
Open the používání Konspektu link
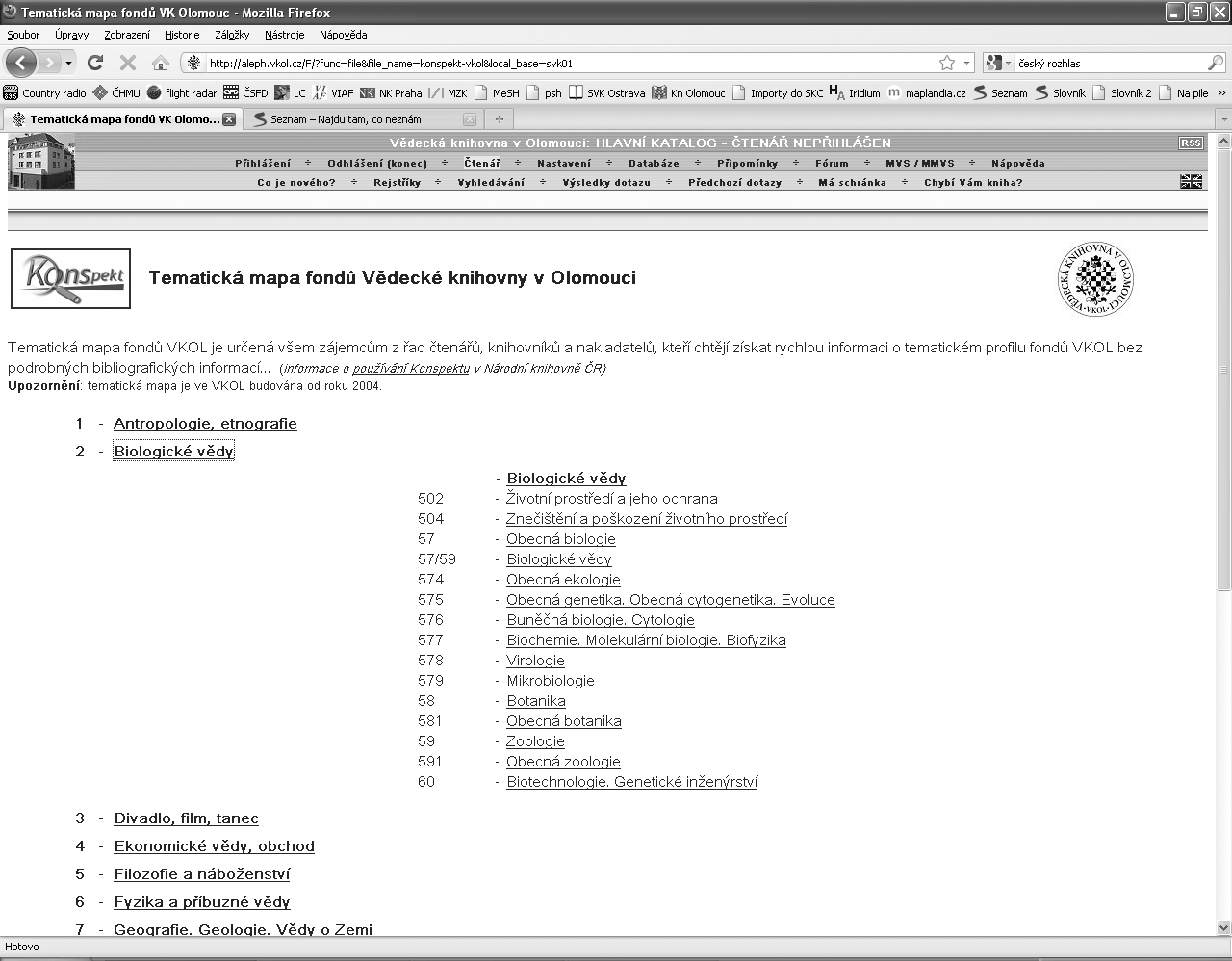411,368
